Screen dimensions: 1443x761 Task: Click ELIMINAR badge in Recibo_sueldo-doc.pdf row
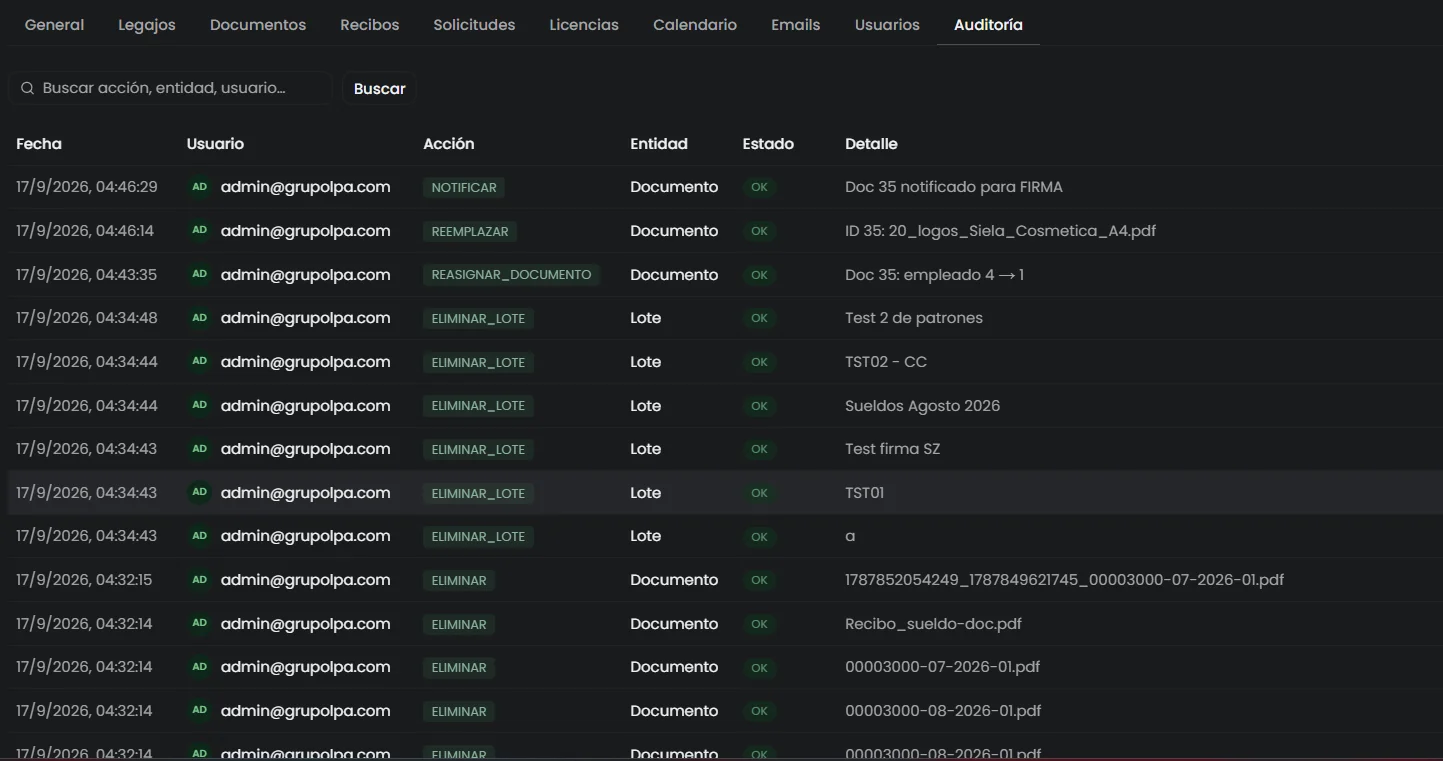(x=459, y=624)
